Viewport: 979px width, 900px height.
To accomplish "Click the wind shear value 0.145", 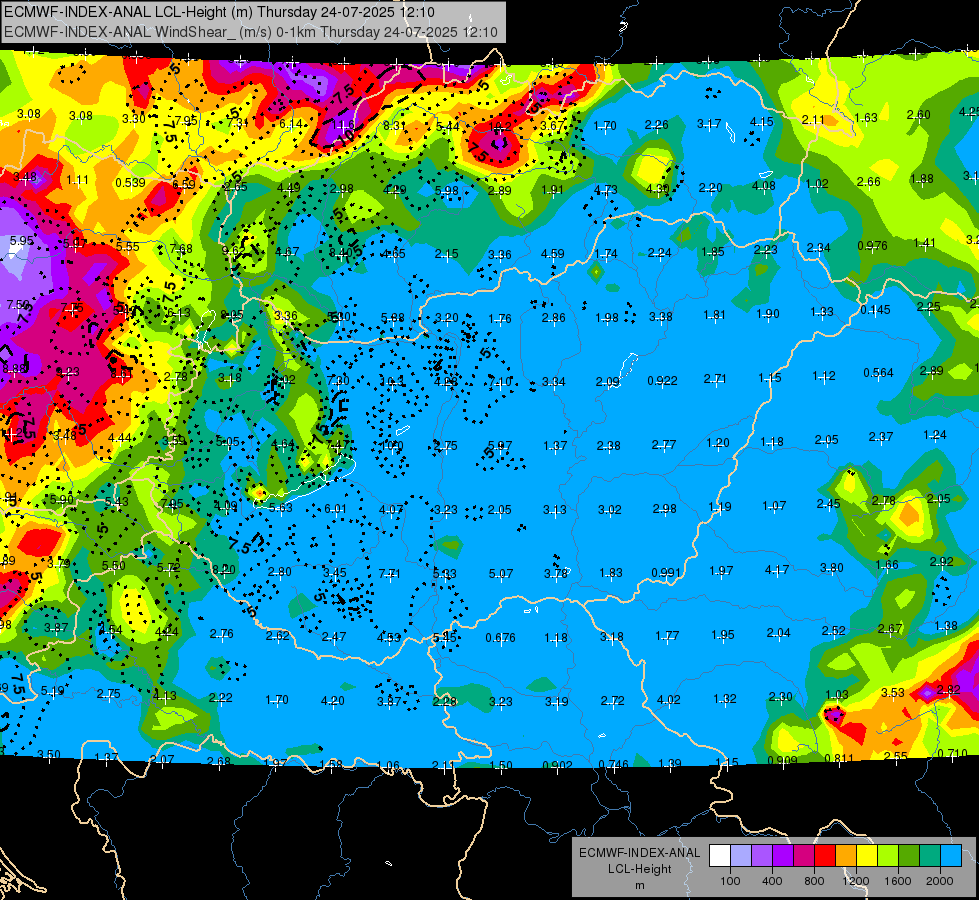I will pos(875,310).
